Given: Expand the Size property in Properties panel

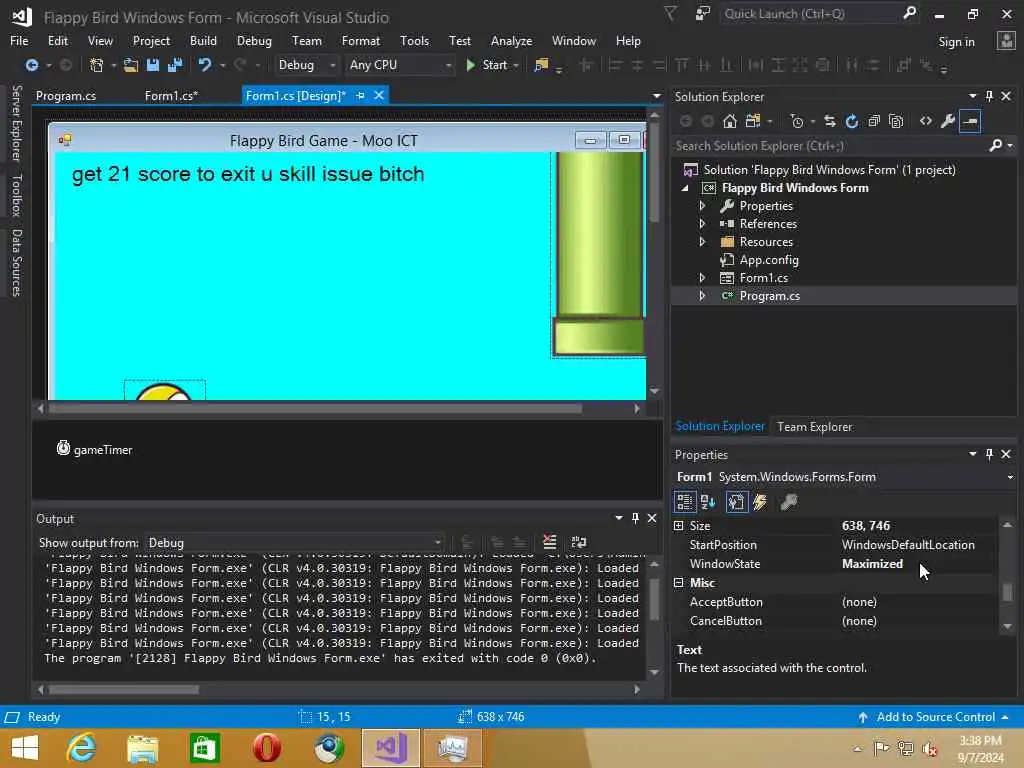Looking at the screenshot, I should (679, 526).
